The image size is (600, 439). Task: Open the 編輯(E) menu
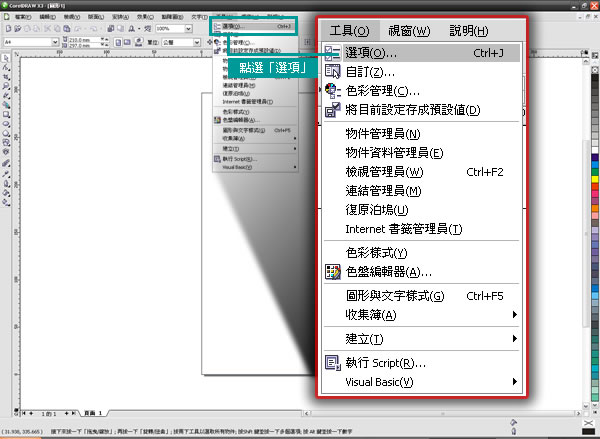tap(47, 17)
